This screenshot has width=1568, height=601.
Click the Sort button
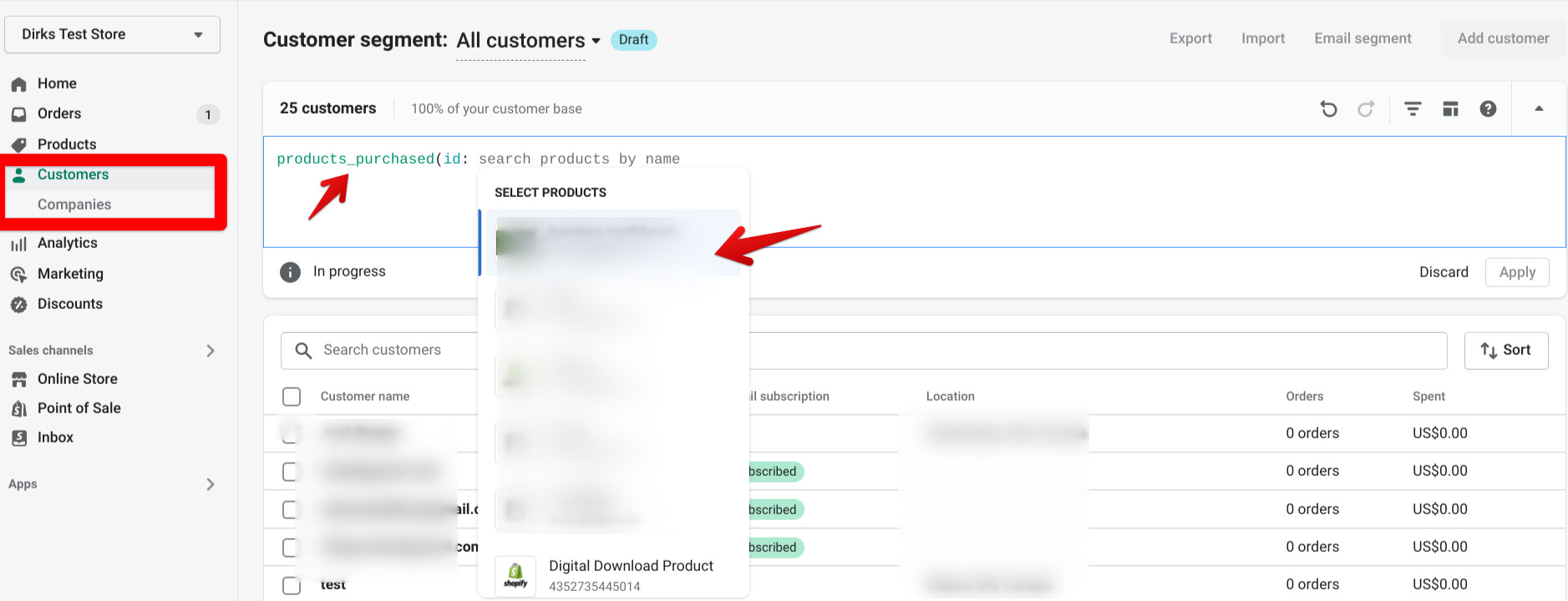(1505, 351)
